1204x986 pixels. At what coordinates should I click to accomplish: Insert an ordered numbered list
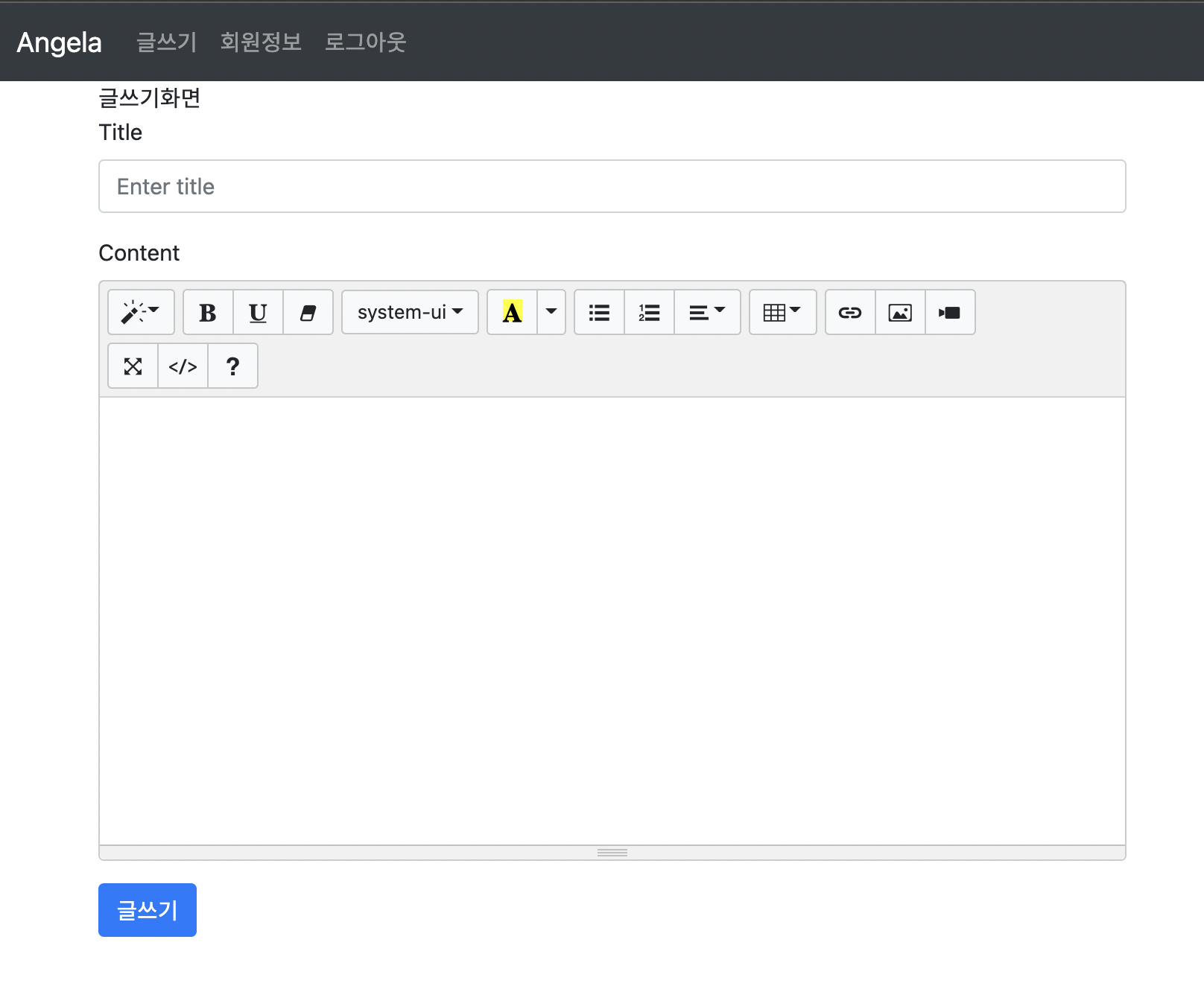pos(649,312)
